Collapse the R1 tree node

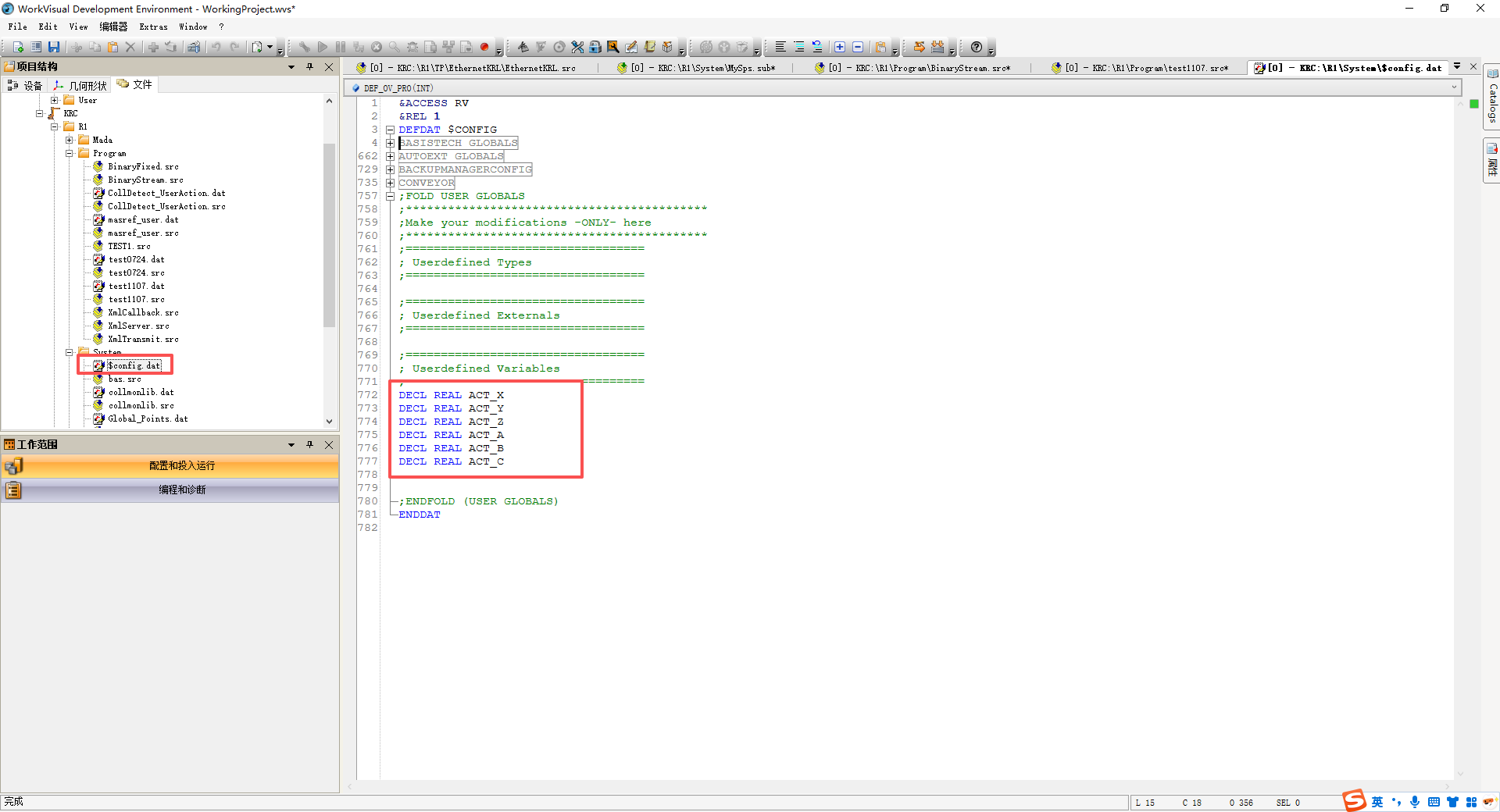pyautogui.click(x=54, y=127)
